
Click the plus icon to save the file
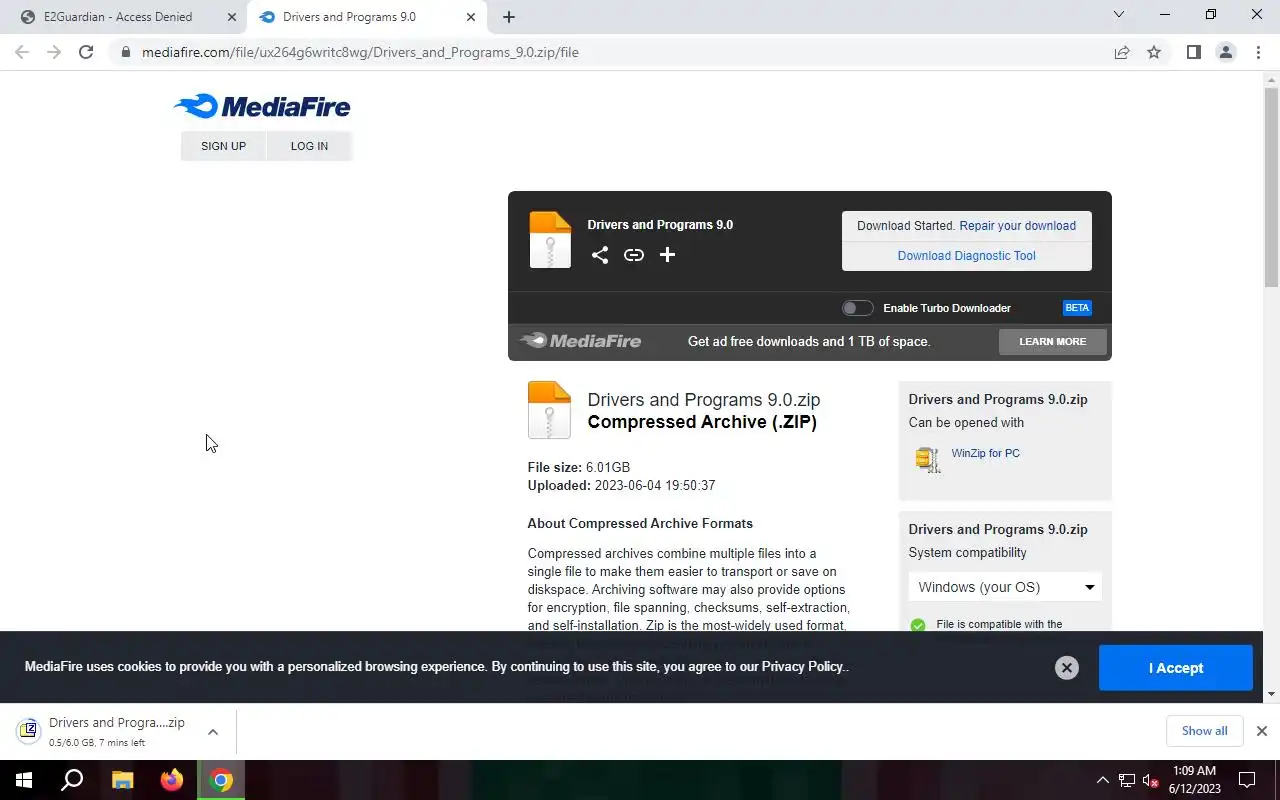point(668,255)
